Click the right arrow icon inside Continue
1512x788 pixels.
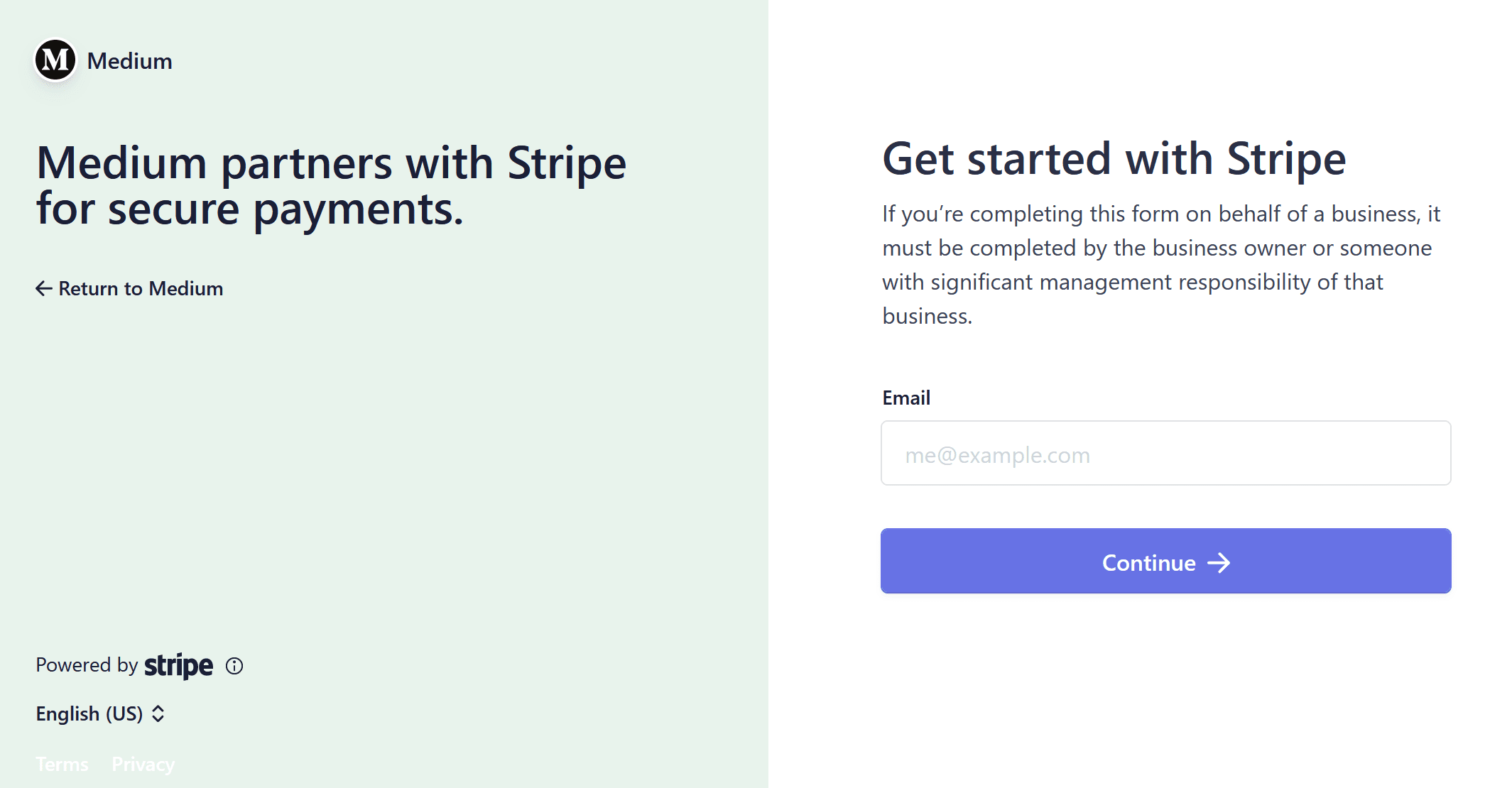pyautogui.click(x=1219, y=563)
